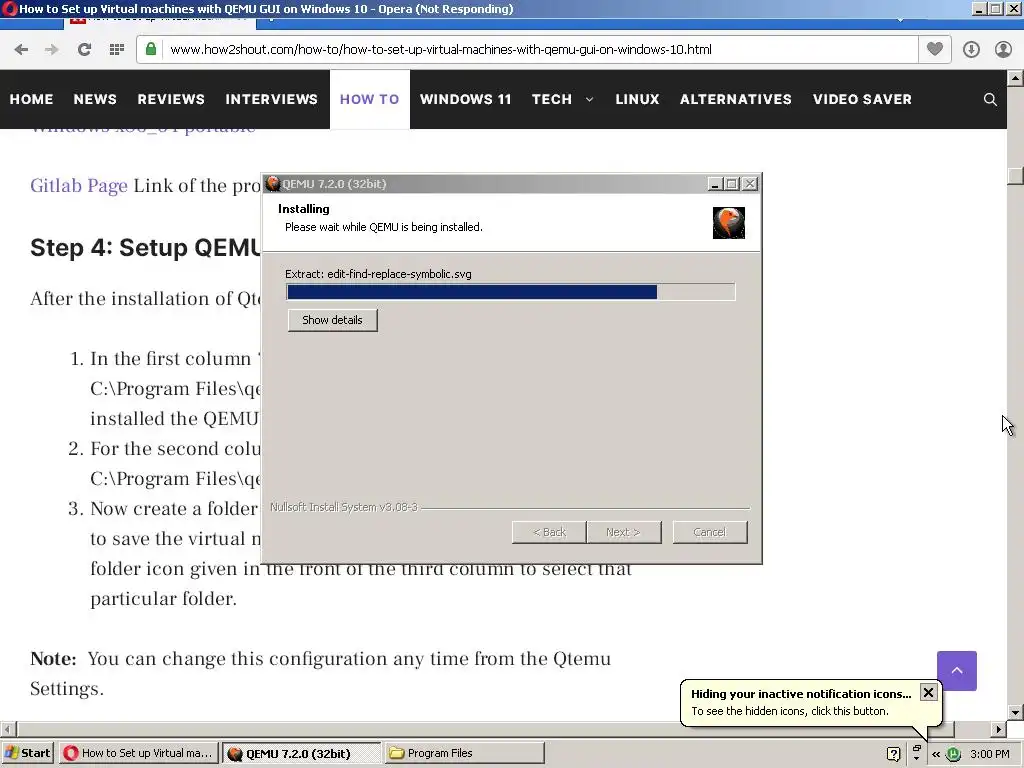The height and width of the screenshot is (768, 1024).
Task: Open WINDOWS 11 nav item
Action: tap(466, 99)
